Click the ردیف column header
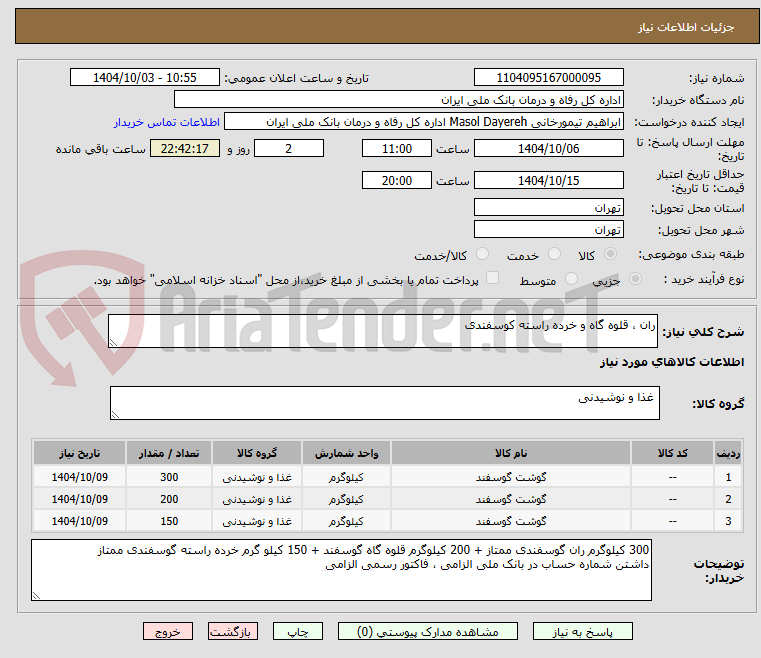The width and height of the screenshot is (761, 658). (728, 453)
